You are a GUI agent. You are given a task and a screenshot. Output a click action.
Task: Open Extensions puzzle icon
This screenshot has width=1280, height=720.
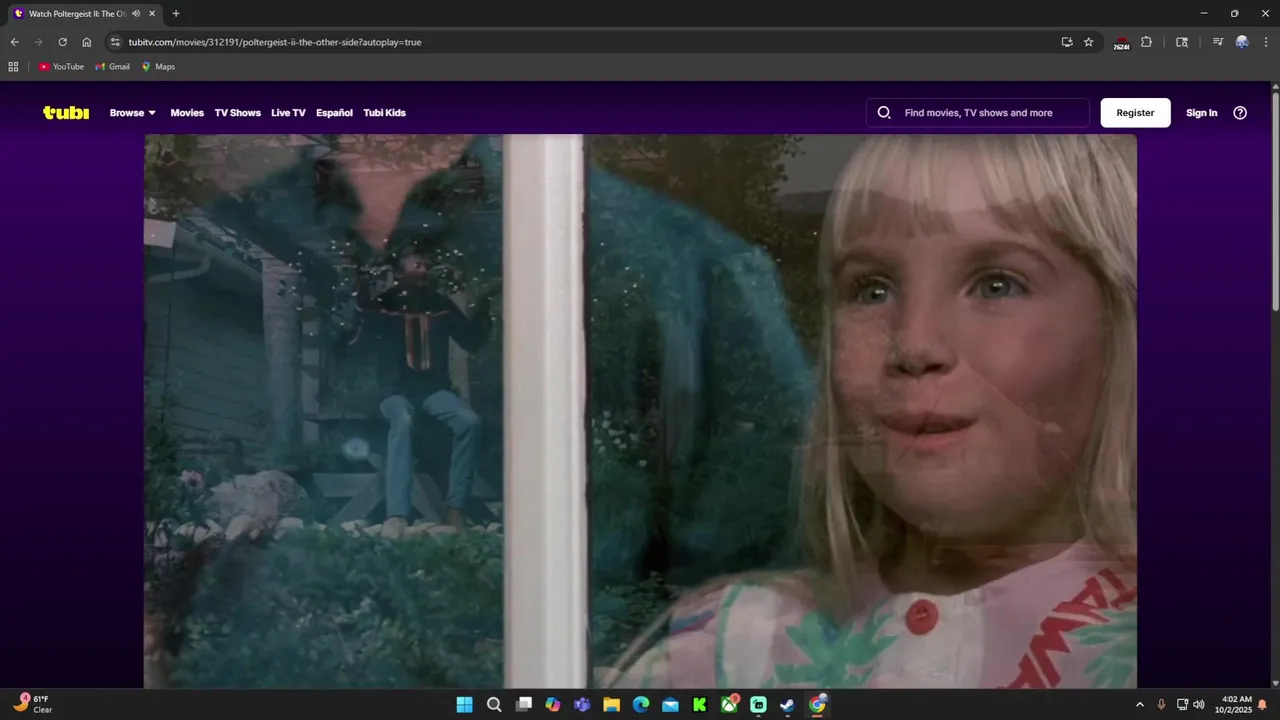pyautogui.click(x=1147, y=42)
